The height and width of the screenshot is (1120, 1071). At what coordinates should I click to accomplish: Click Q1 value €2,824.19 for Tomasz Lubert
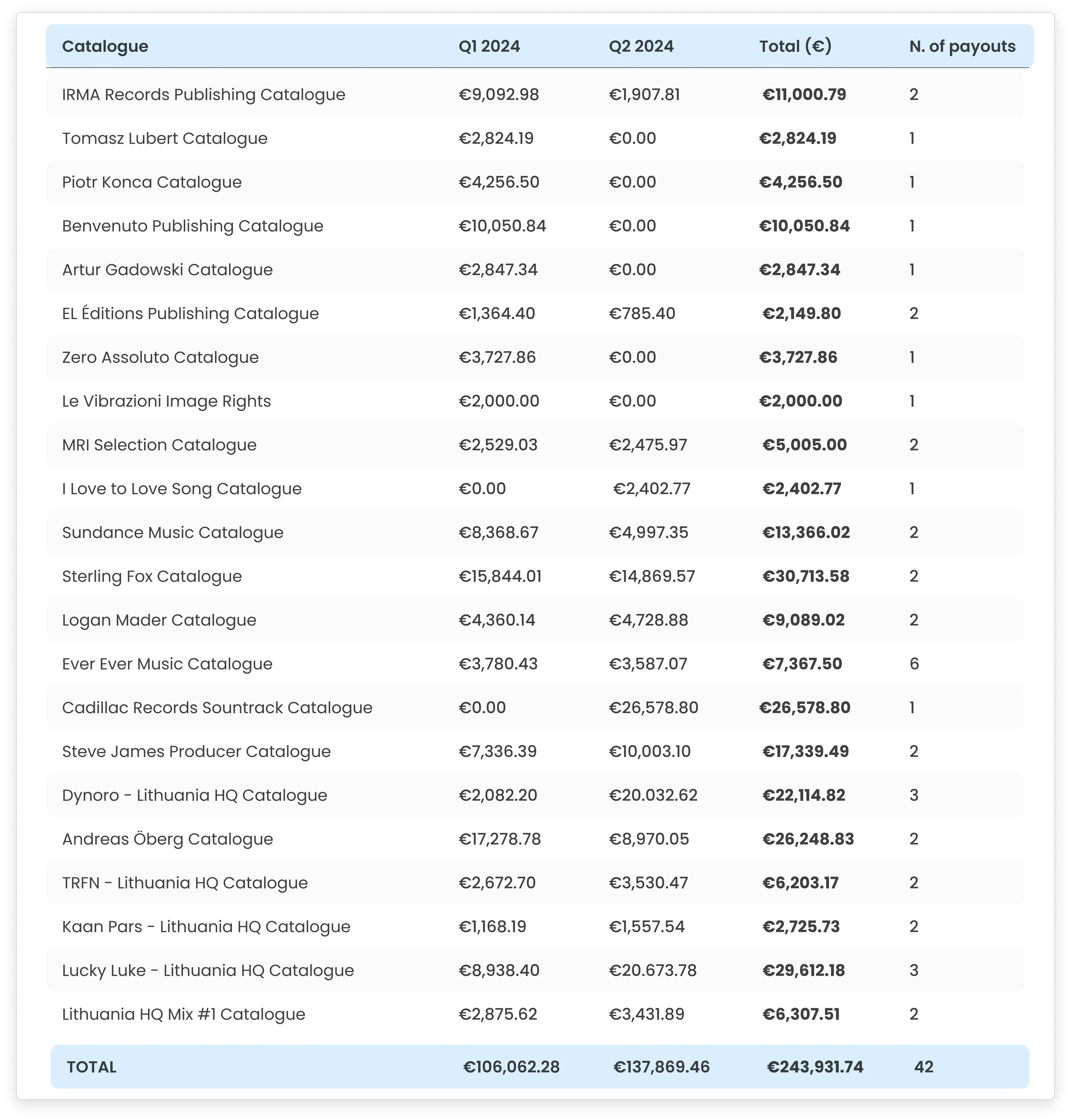click(x=496, y=139)
